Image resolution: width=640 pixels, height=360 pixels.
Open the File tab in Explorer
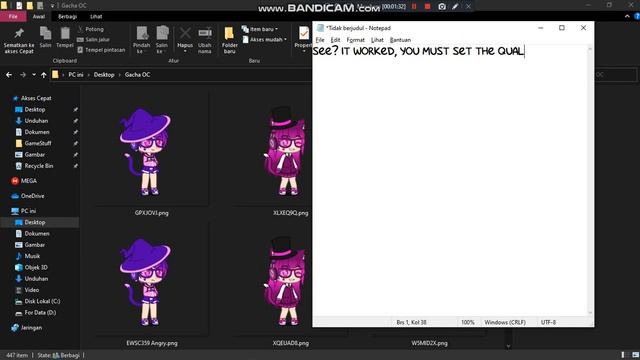coord(13,17)
